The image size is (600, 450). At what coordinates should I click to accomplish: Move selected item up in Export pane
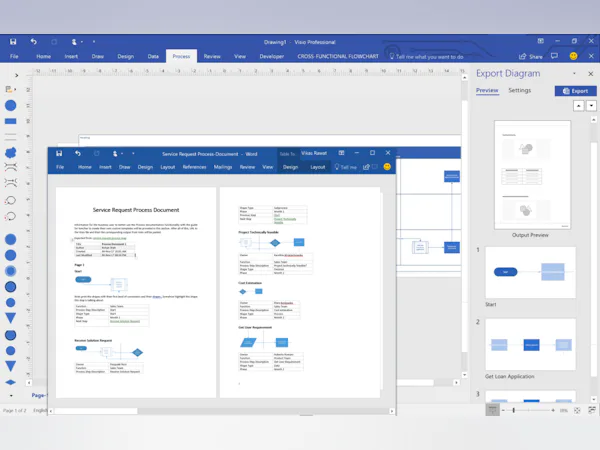(579, 106)
